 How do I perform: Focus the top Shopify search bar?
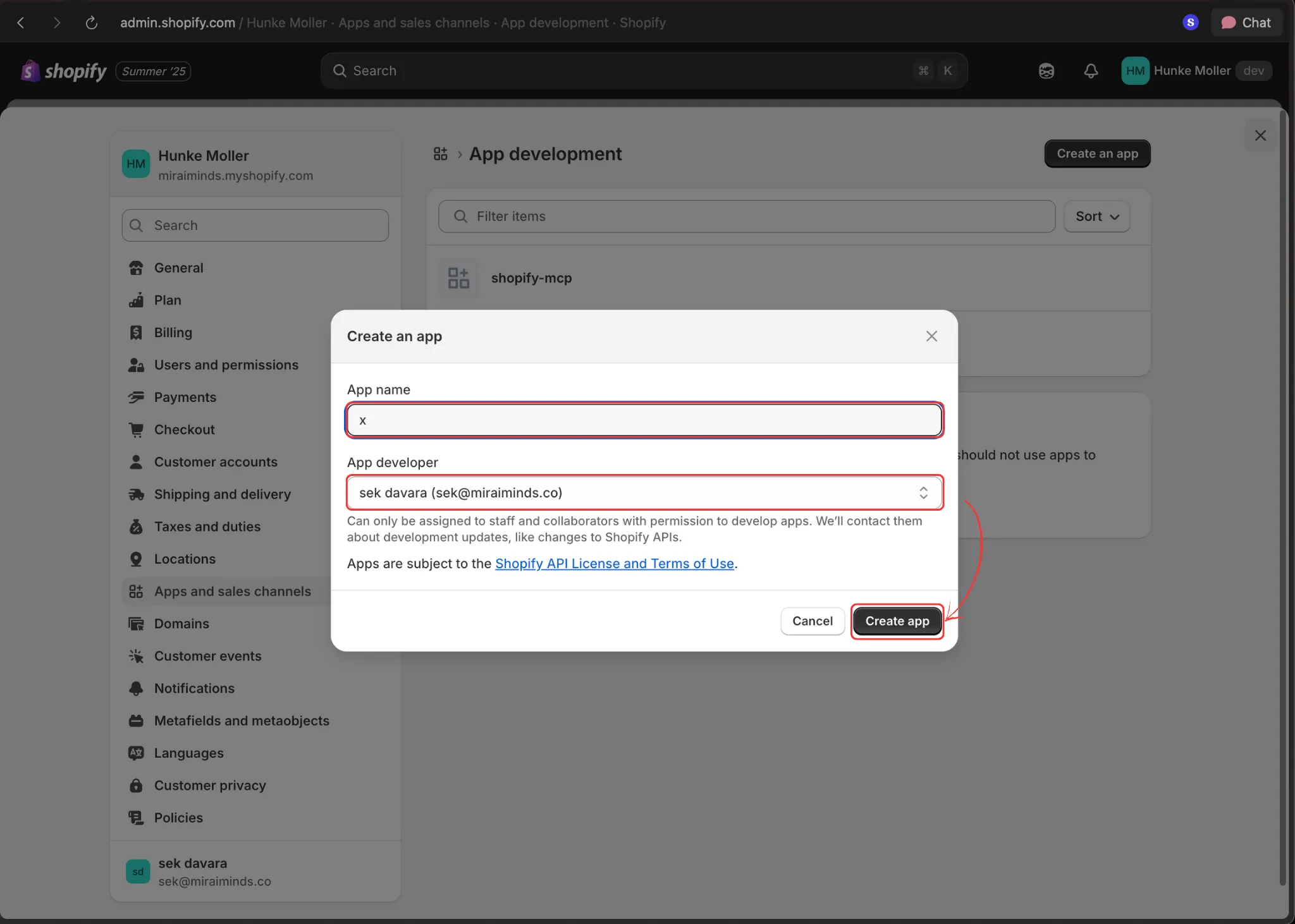(644, 71)
